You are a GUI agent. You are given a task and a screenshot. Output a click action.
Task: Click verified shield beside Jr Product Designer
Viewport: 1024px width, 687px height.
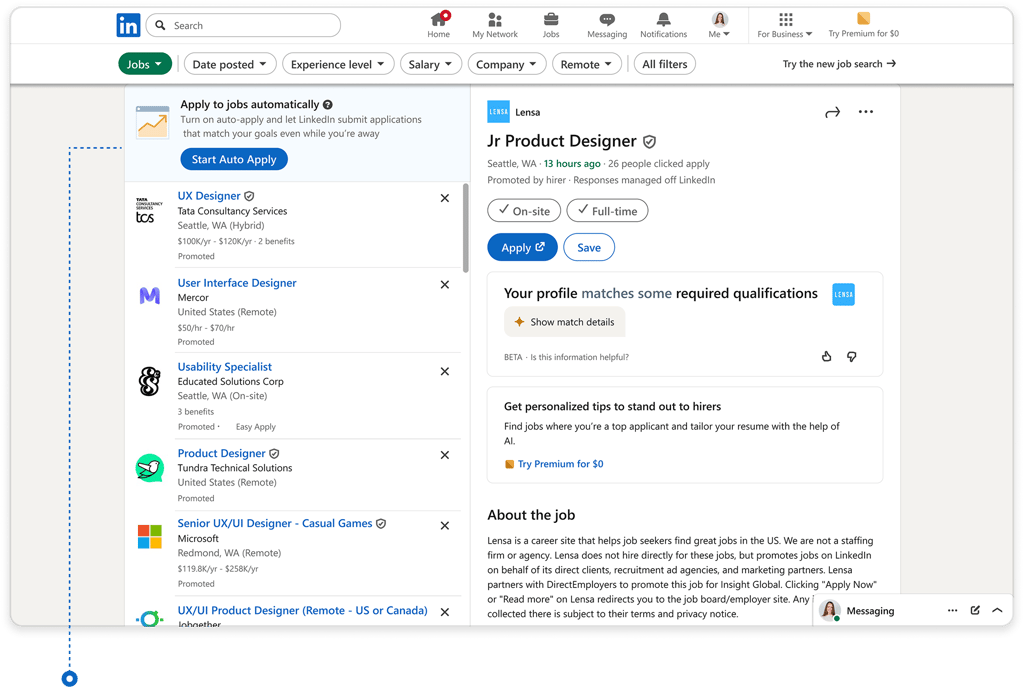point(649,142)
